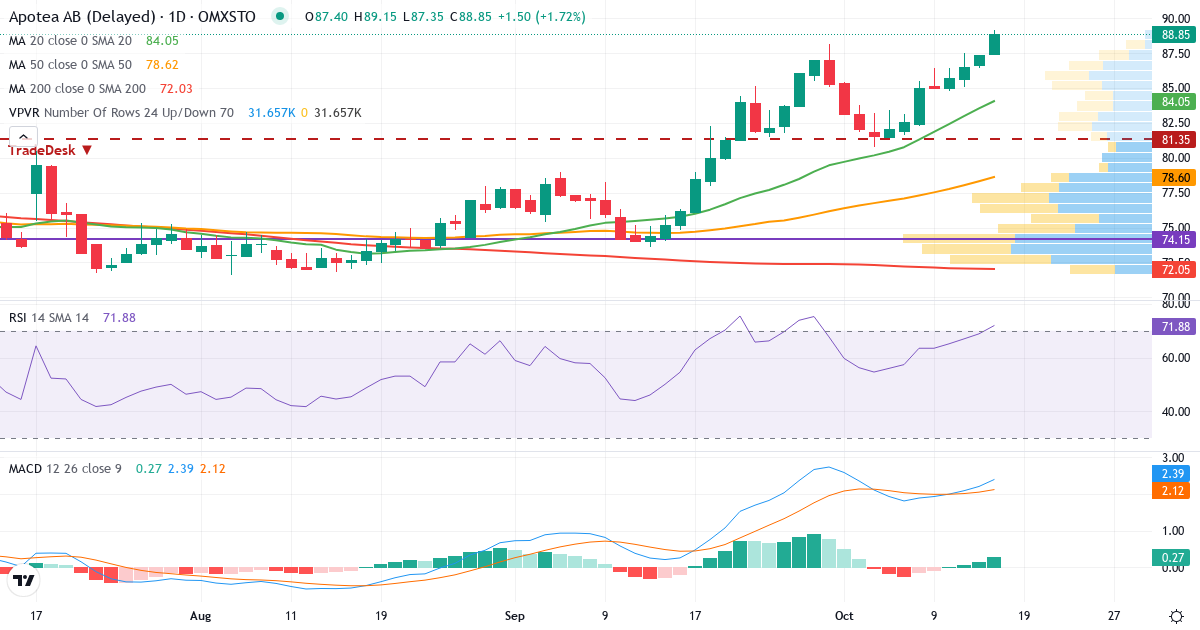Click the 71.88 RSI value label
Viewport: 1200px width, 630px height.
pyautogui.click(x=1174, y=326)
